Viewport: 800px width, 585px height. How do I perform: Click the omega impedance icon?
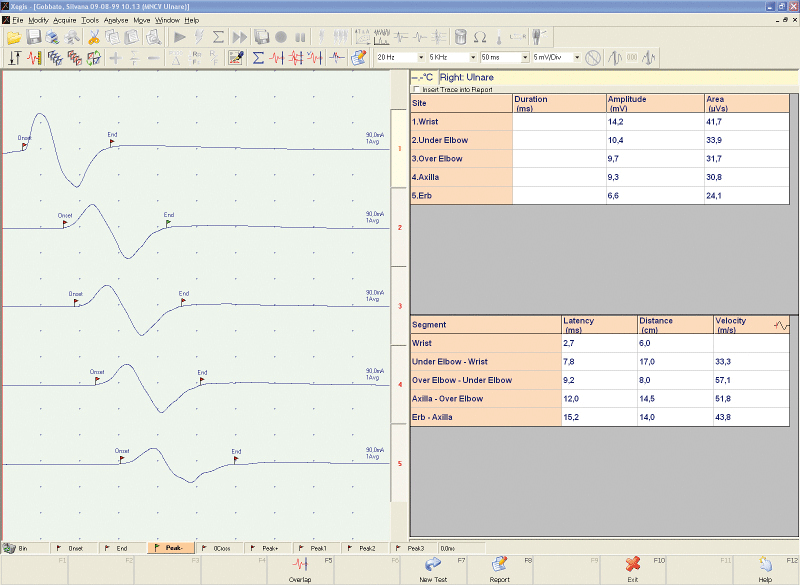(x=480, y=37)
